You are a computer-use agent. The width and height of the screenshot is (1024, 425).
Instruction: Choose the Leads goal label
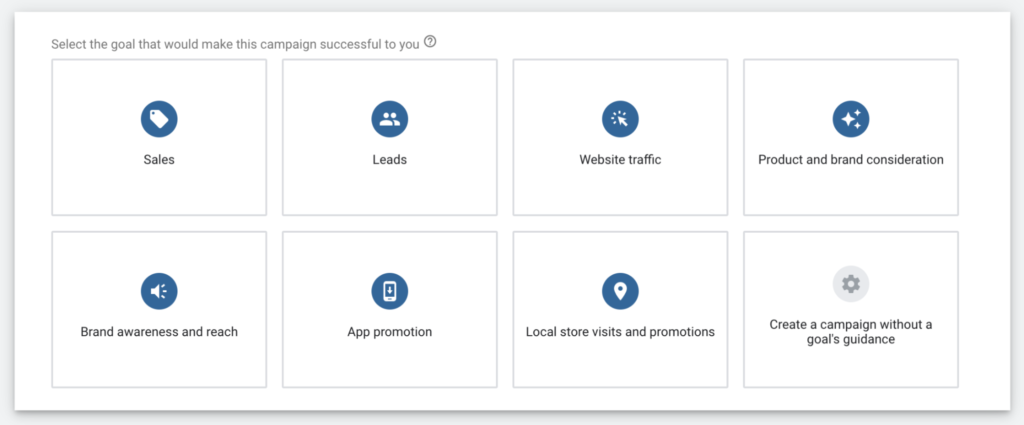tap(389, 159)
